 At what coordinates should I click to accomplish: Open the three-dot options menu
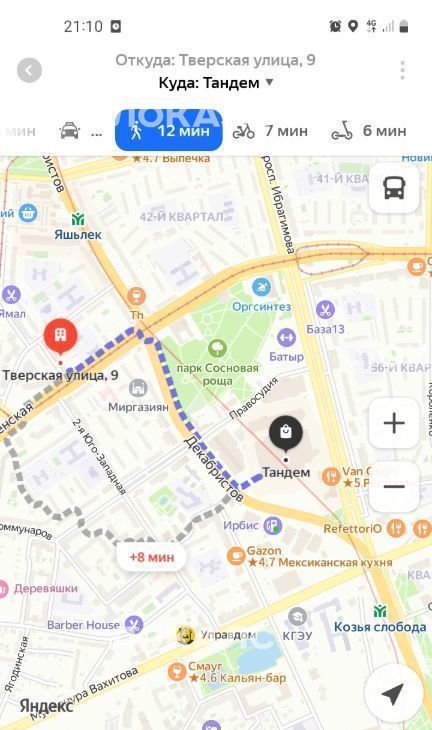pos(402,70)
